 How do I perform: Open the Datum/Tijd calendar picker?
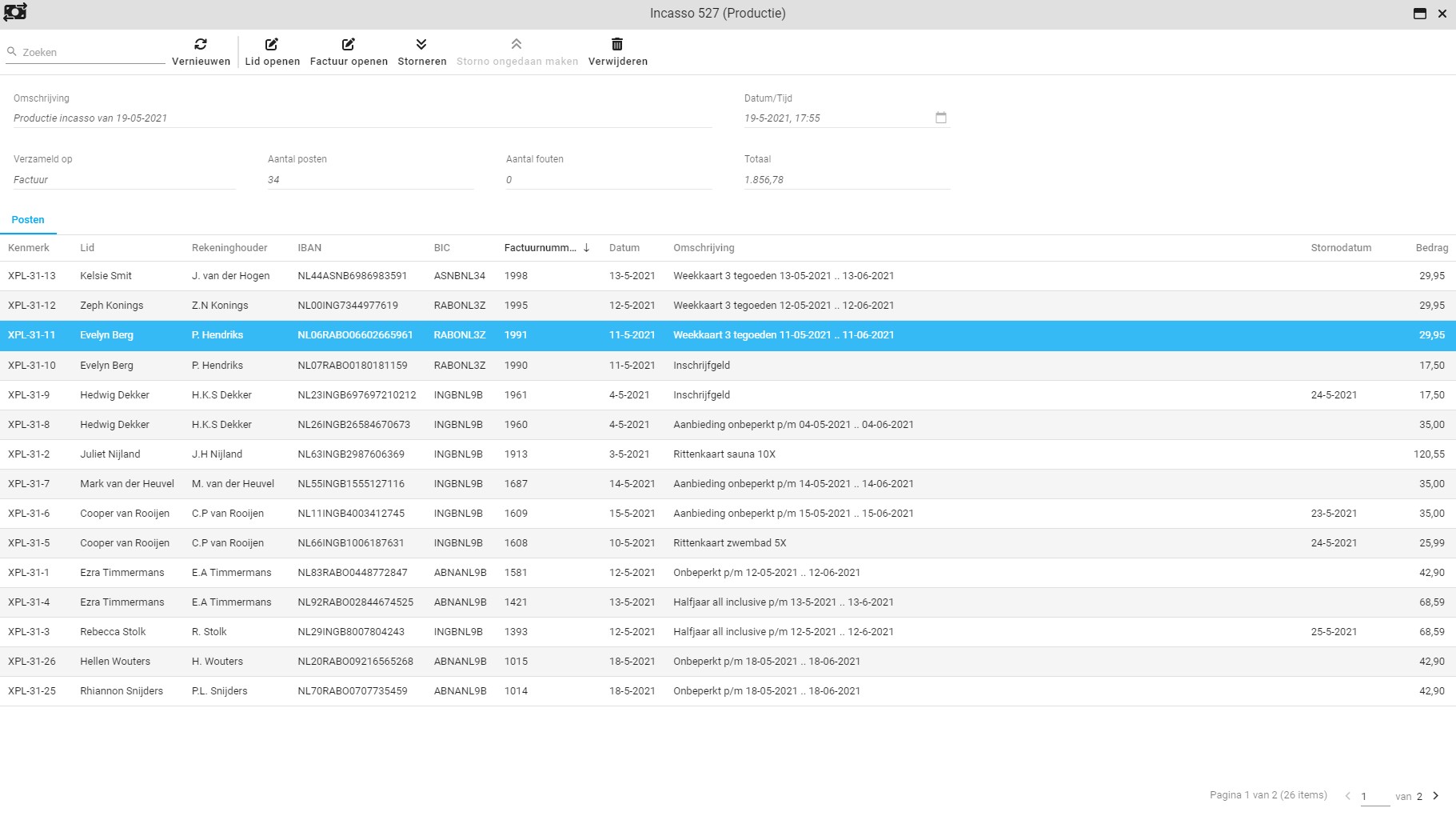point(941,118)
